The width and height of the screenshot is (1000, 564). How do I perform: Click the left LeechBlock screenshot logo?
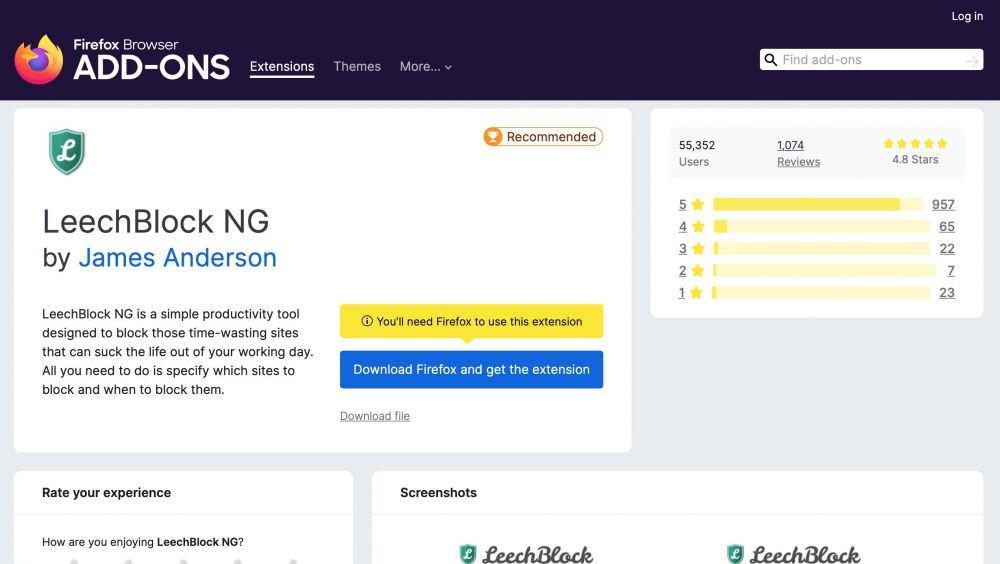526,554
